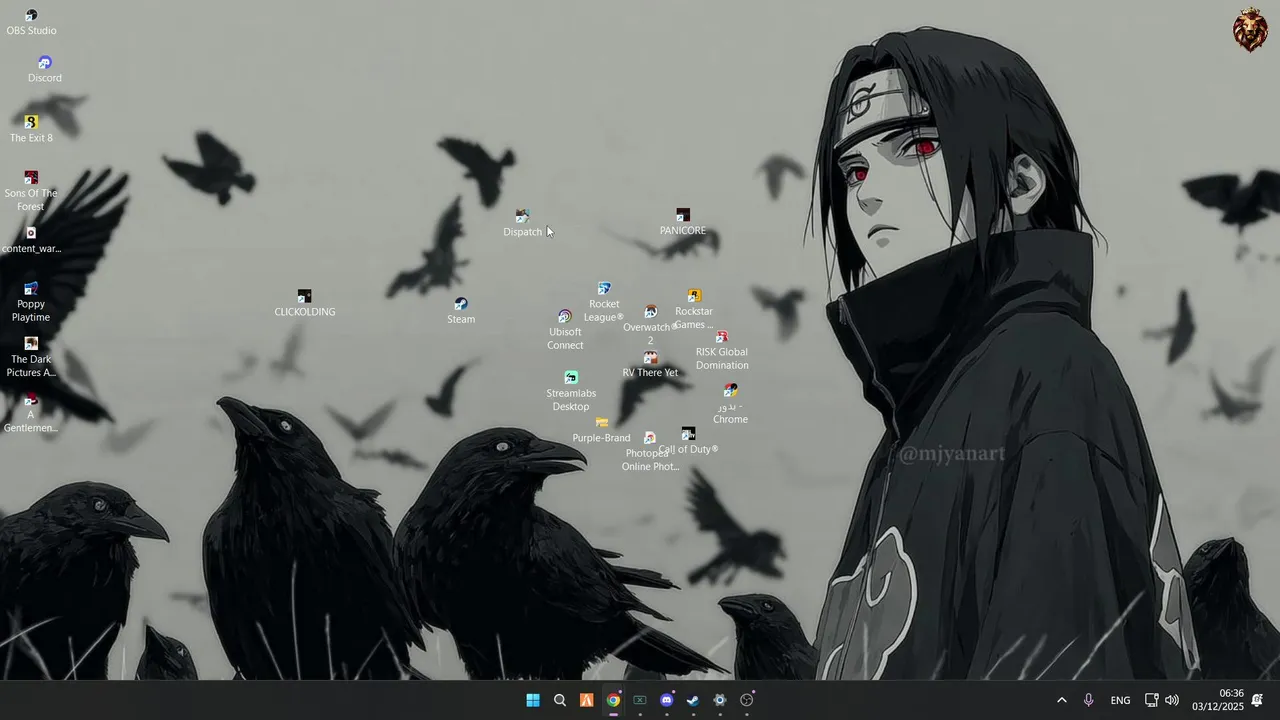Open the OBS Studio desktop shortcut
The height and width of the screenshot is (720, 1280).
pos(31,22)
